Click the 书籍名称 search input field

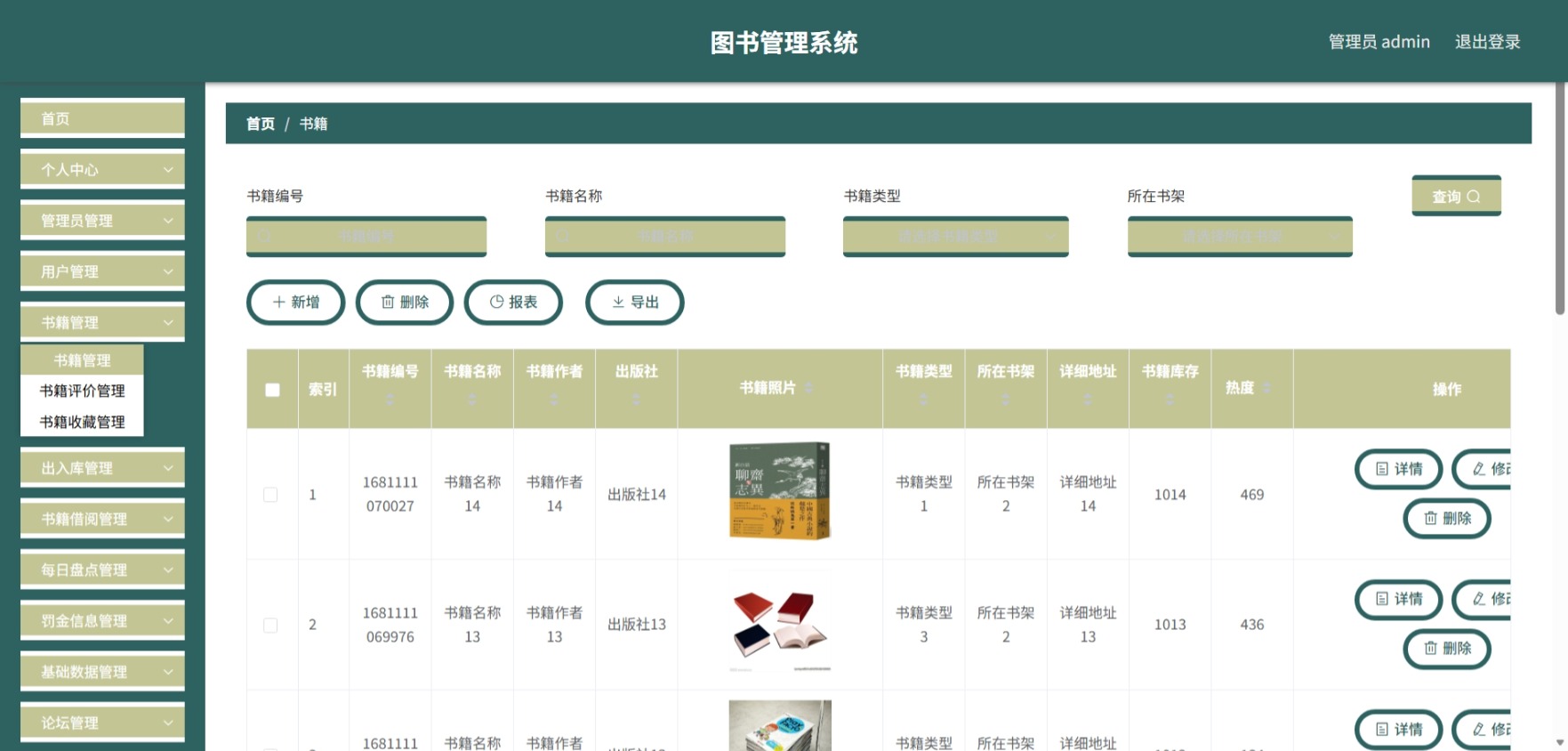click(665, 236)
